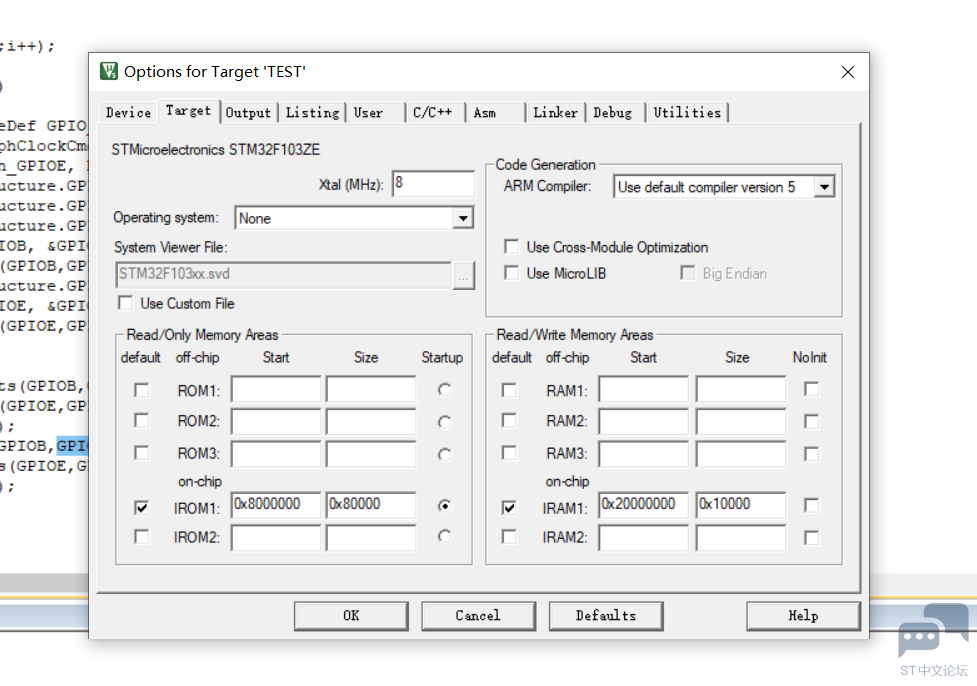Enable NoInit for IRAM1
Image resolution: width=977 pixels, height=686 pixels.
pos(811,505)
